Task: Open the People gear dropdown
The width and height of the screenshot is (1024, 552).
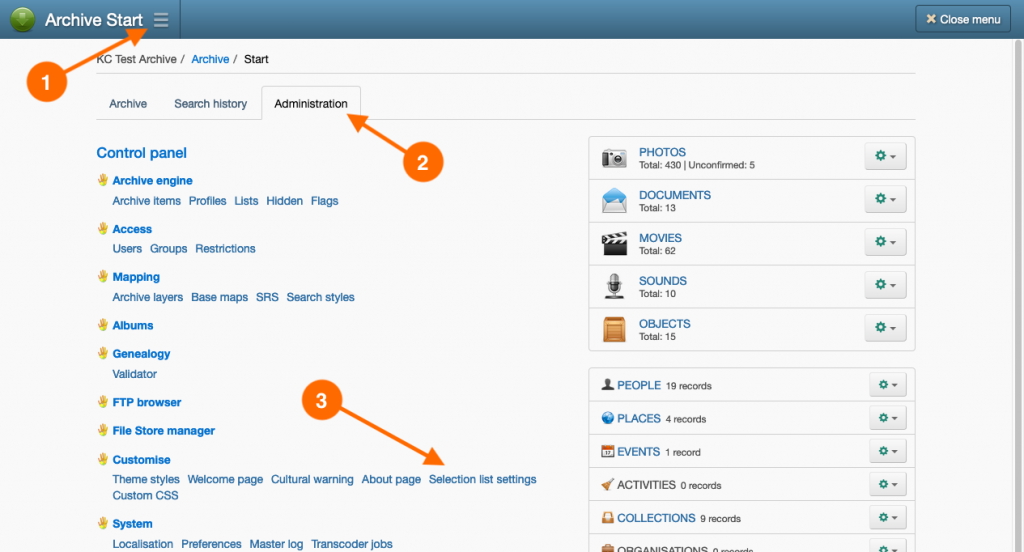Action: coord(888,385)
